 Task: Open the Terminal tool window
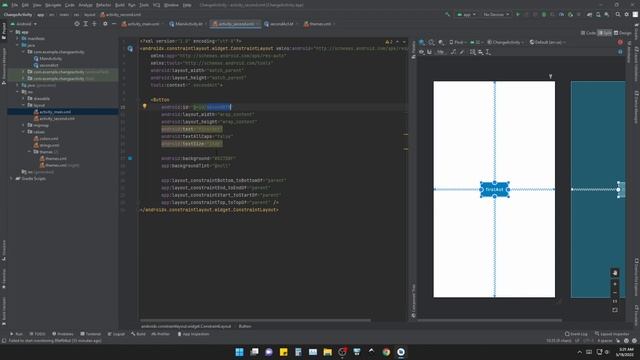(90, 334)
